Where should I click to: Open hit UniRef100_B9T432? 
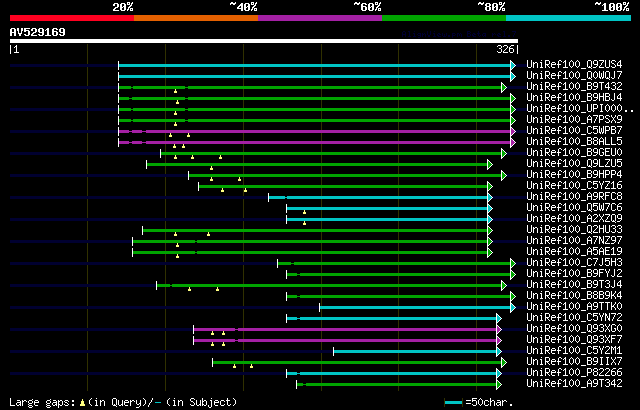tap(574, 86)
